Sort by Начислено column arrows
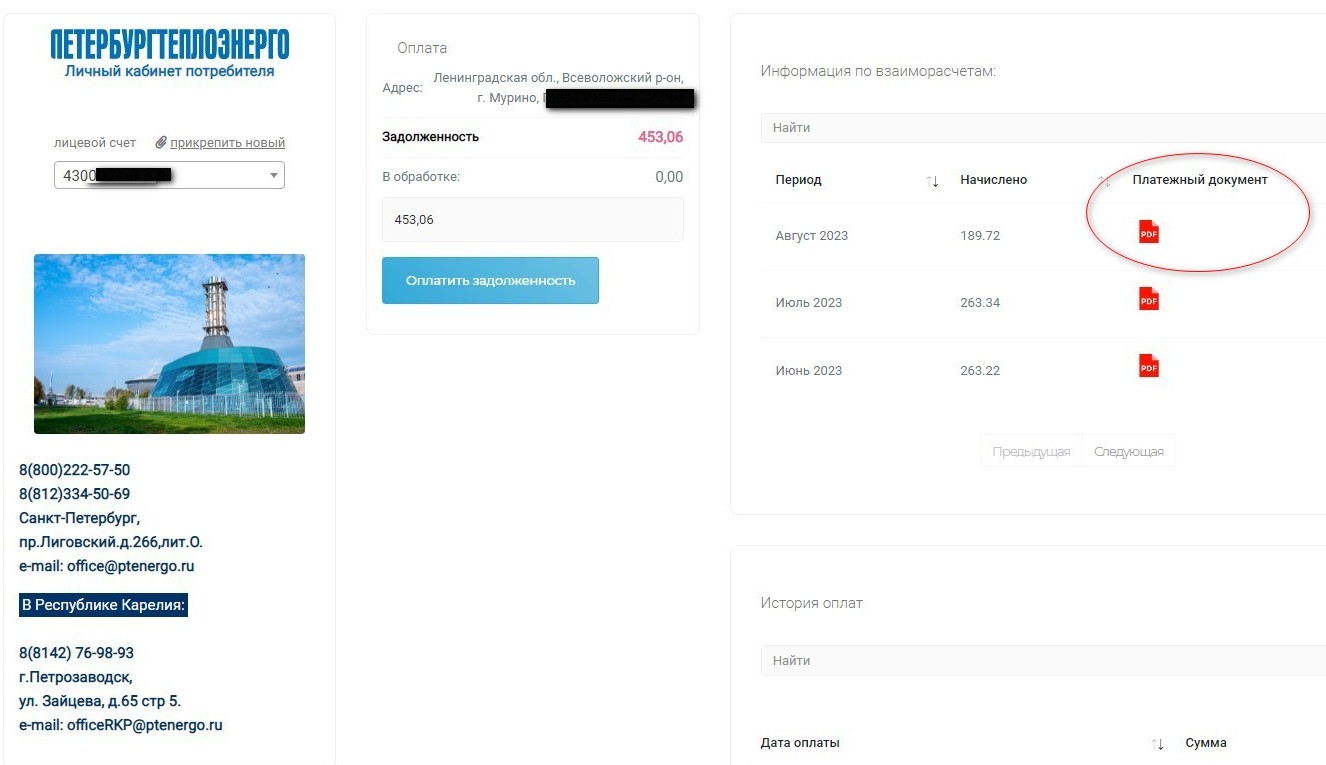Image resolution: width=1326 pixels, height=765 pixels. click(1104, 181)
